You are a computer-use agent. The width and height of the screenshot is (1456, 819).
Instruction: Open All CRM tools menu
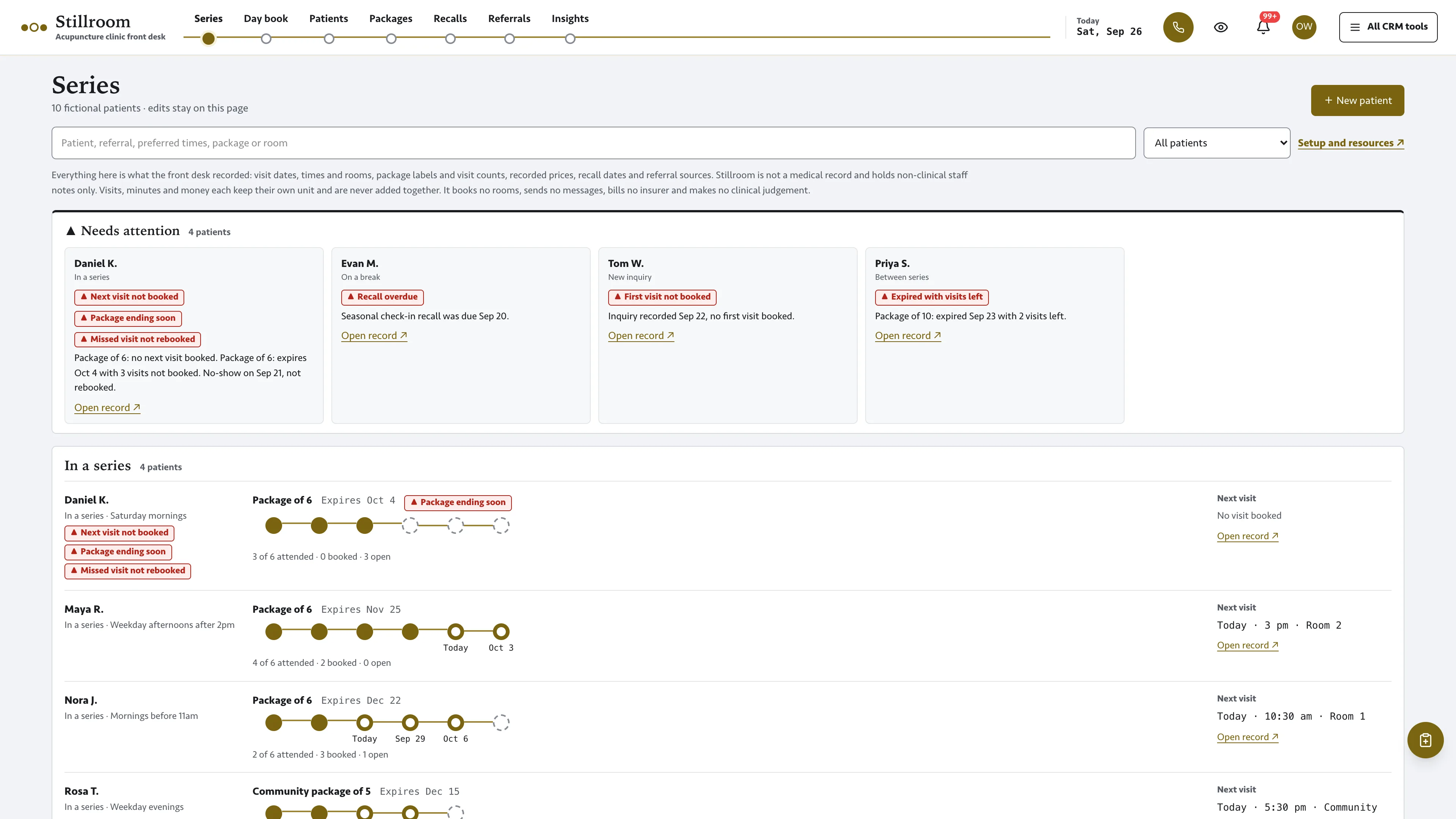click(1388, 27)
